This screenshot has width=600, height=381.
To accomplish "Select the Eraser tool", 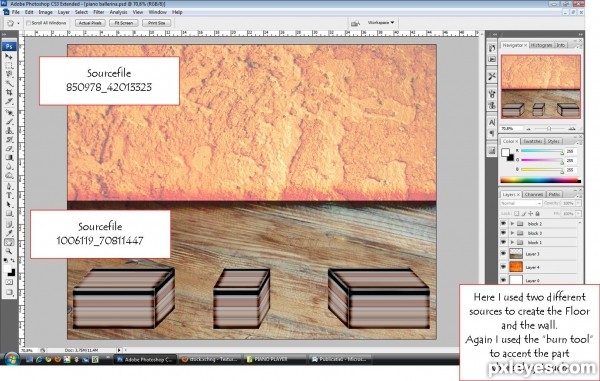I will tap(9, 149).
